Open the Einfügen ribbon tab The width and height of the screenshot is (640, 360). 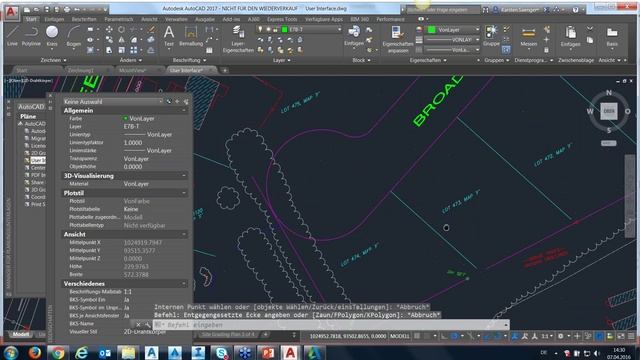54,19
